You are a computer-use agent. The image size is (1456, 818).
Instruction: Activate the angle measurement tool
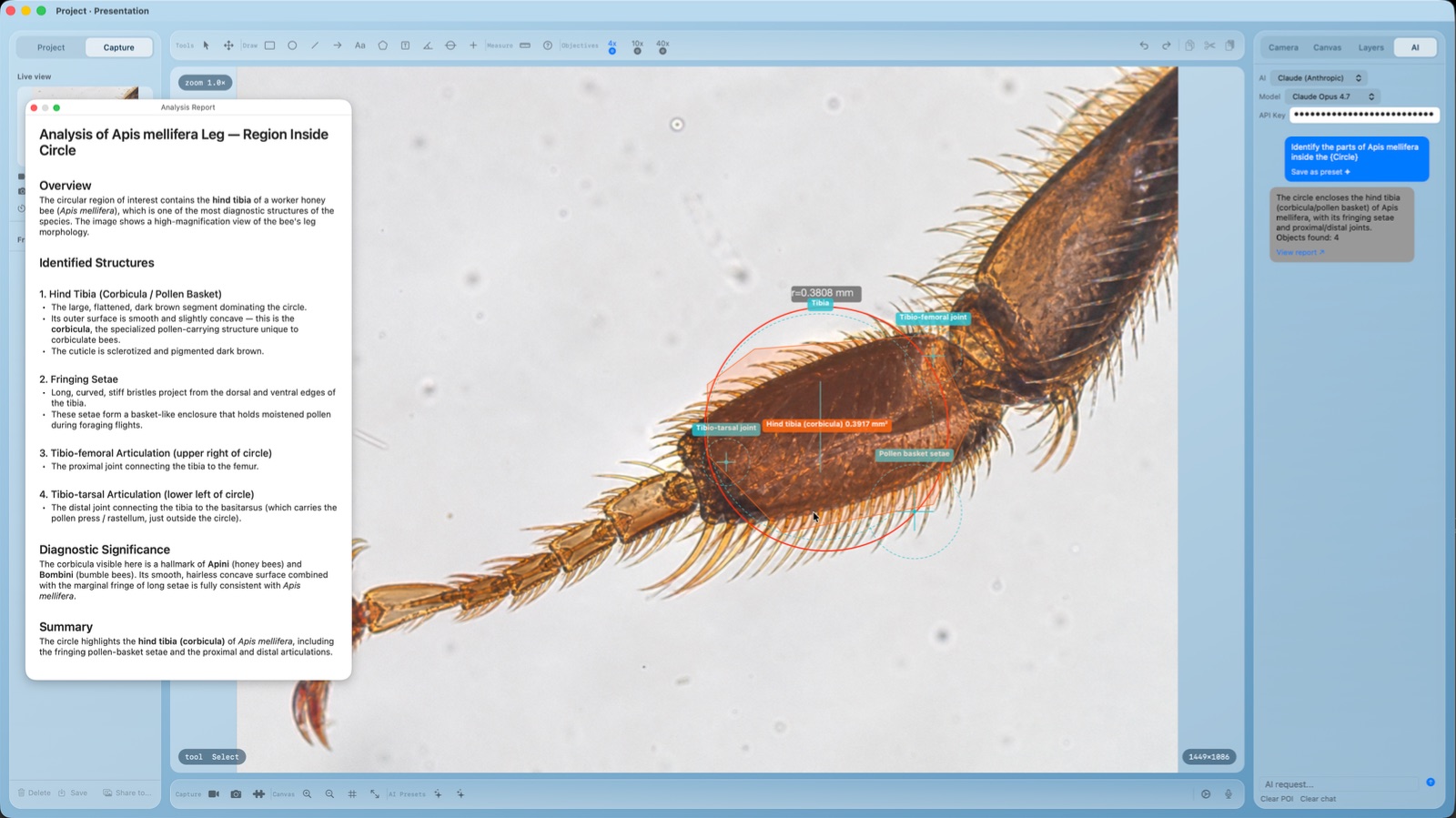(428, 45)
